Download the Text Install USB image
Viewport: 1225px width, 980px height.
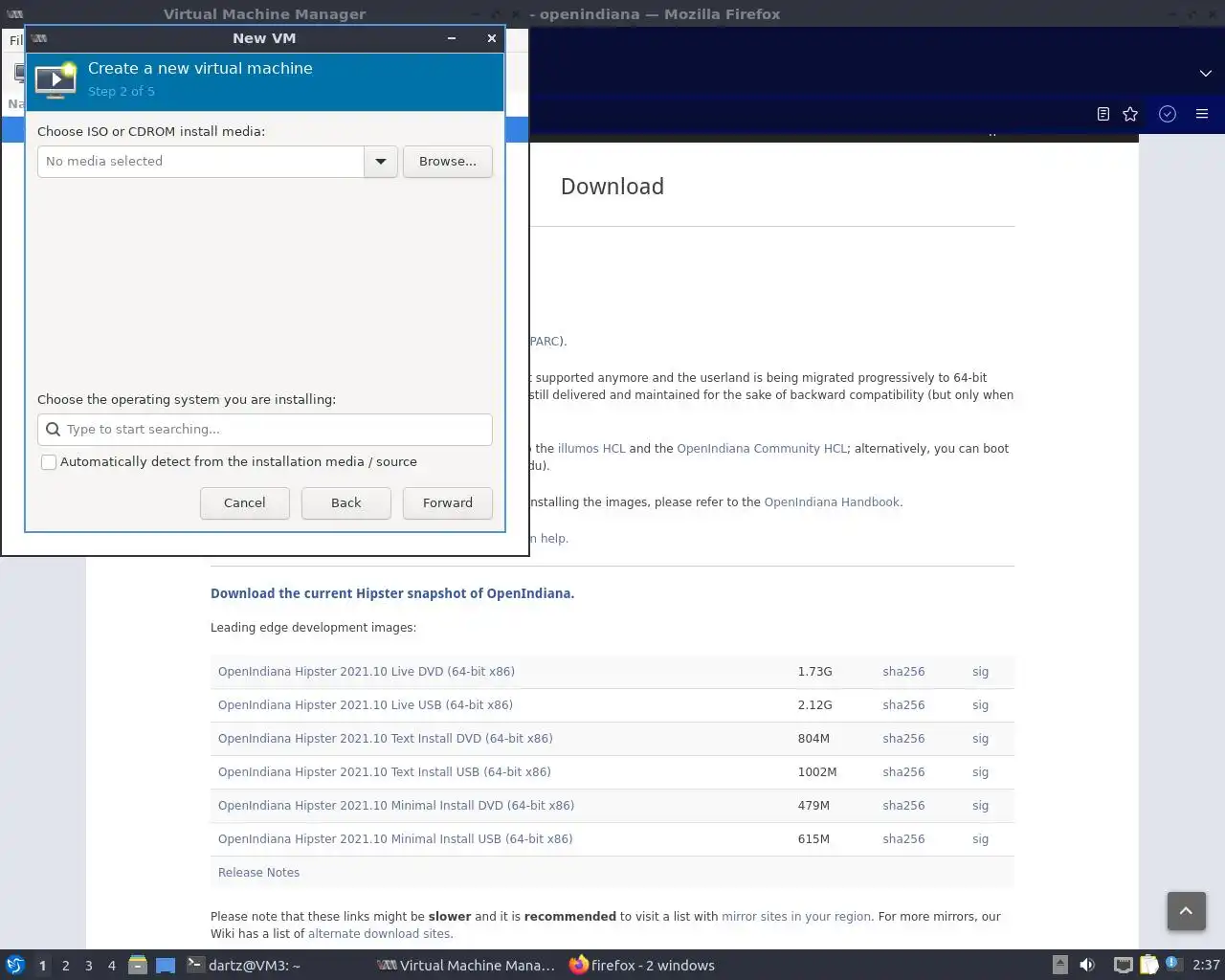tap(385, 772)
